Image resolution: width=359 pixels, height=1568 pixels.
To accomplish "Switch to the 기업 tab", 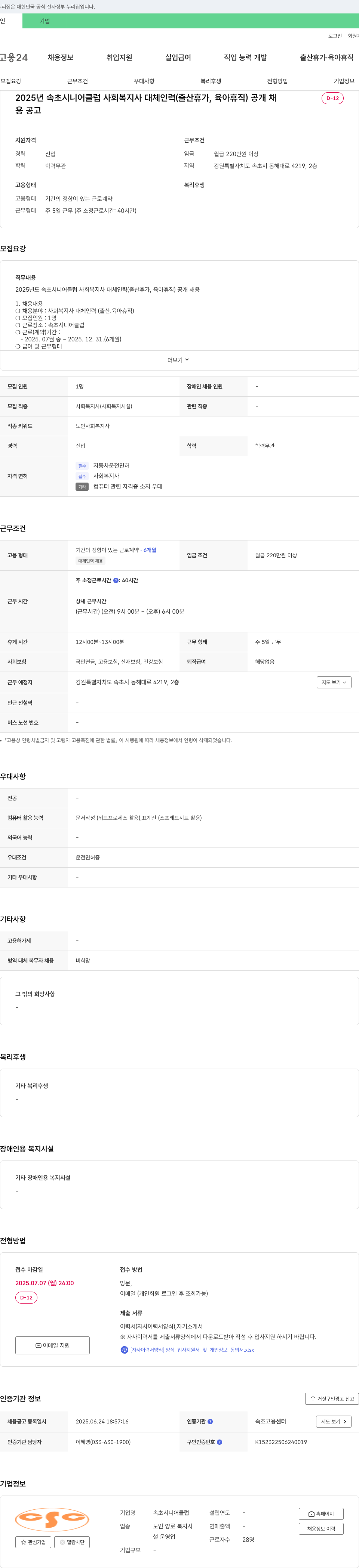I will pyautogui.click(x=45, y=21).
